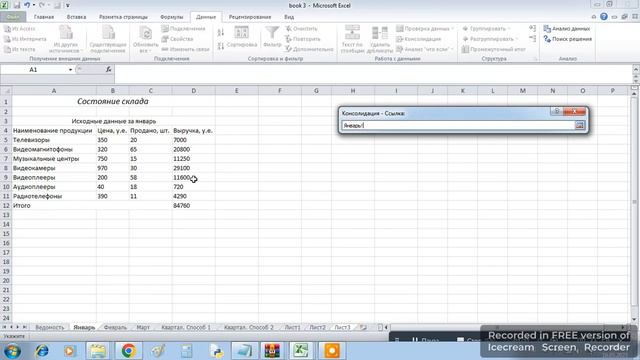Toggle the Фильтр funnel icon
640x360 pixels.
(x=272, y=33)
